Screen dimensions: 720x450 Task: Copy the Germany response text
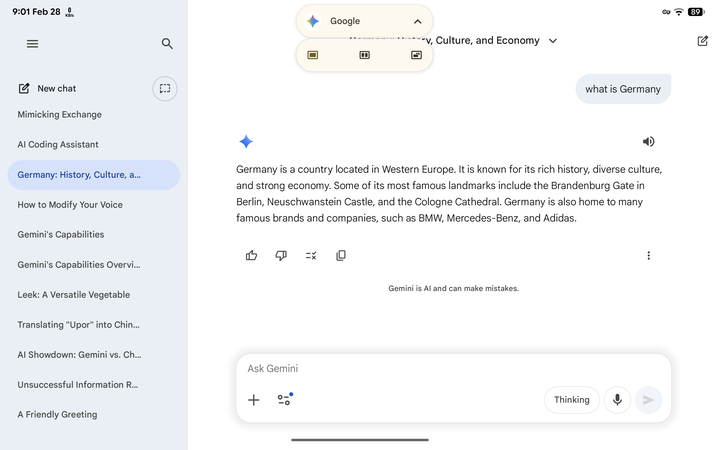(341, 256)
